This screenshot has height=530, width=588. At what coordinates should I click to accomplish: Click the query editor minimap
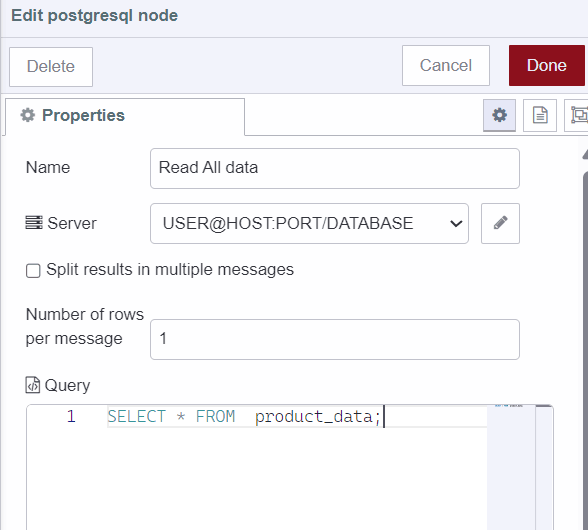click(511, 467)
